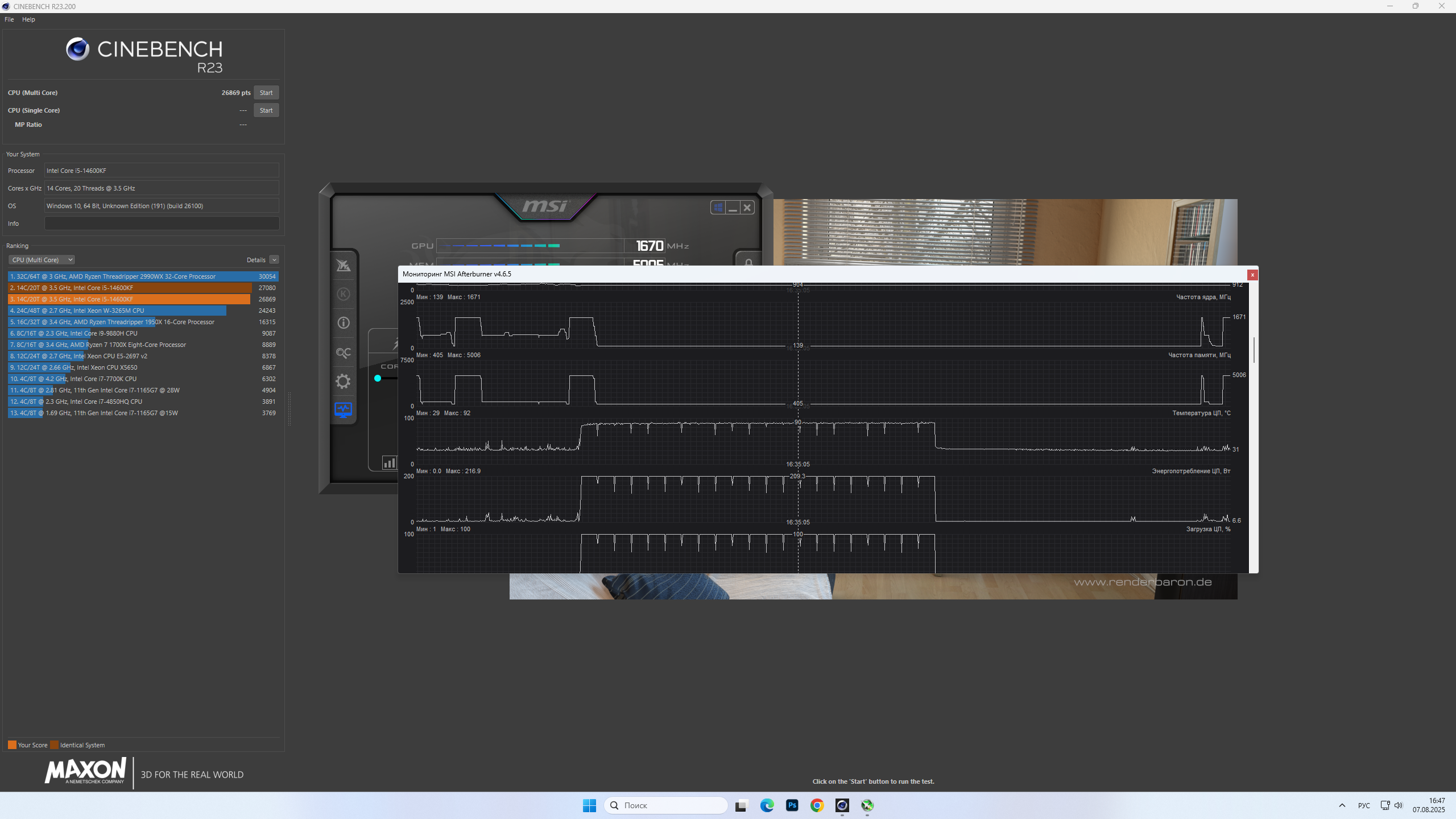The image size is (1456, 819).
Task: Start the CPU Single Core test
Action: pos(266,110)
